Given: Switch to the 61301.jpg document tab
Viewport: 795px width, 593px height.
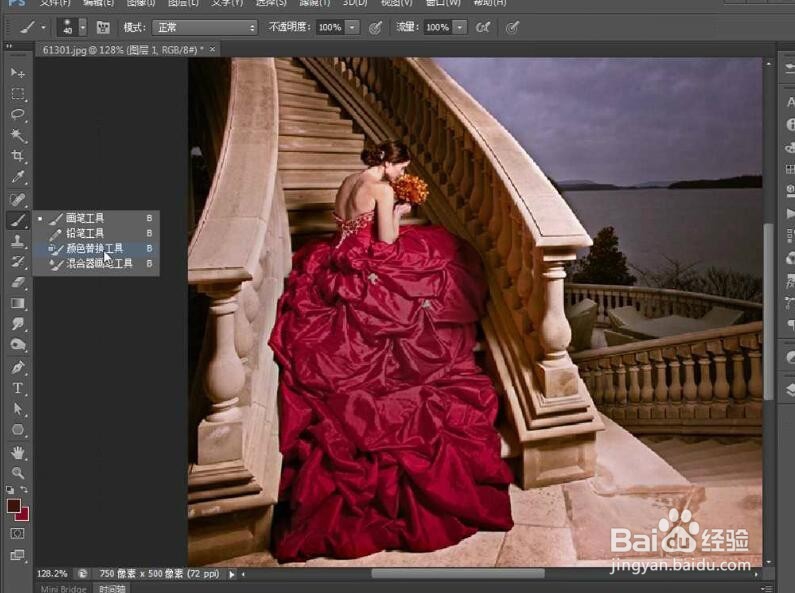Looking at the screenshot, I should [123, 50].
